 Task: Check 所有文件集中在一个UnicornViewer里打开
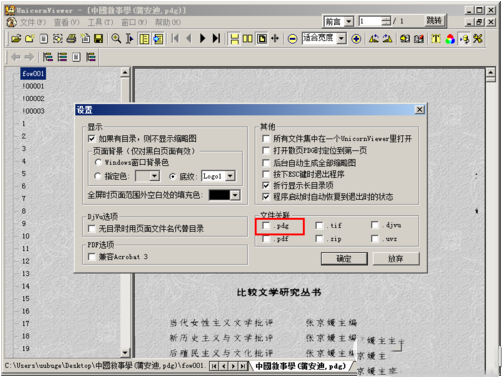(266, 139)
